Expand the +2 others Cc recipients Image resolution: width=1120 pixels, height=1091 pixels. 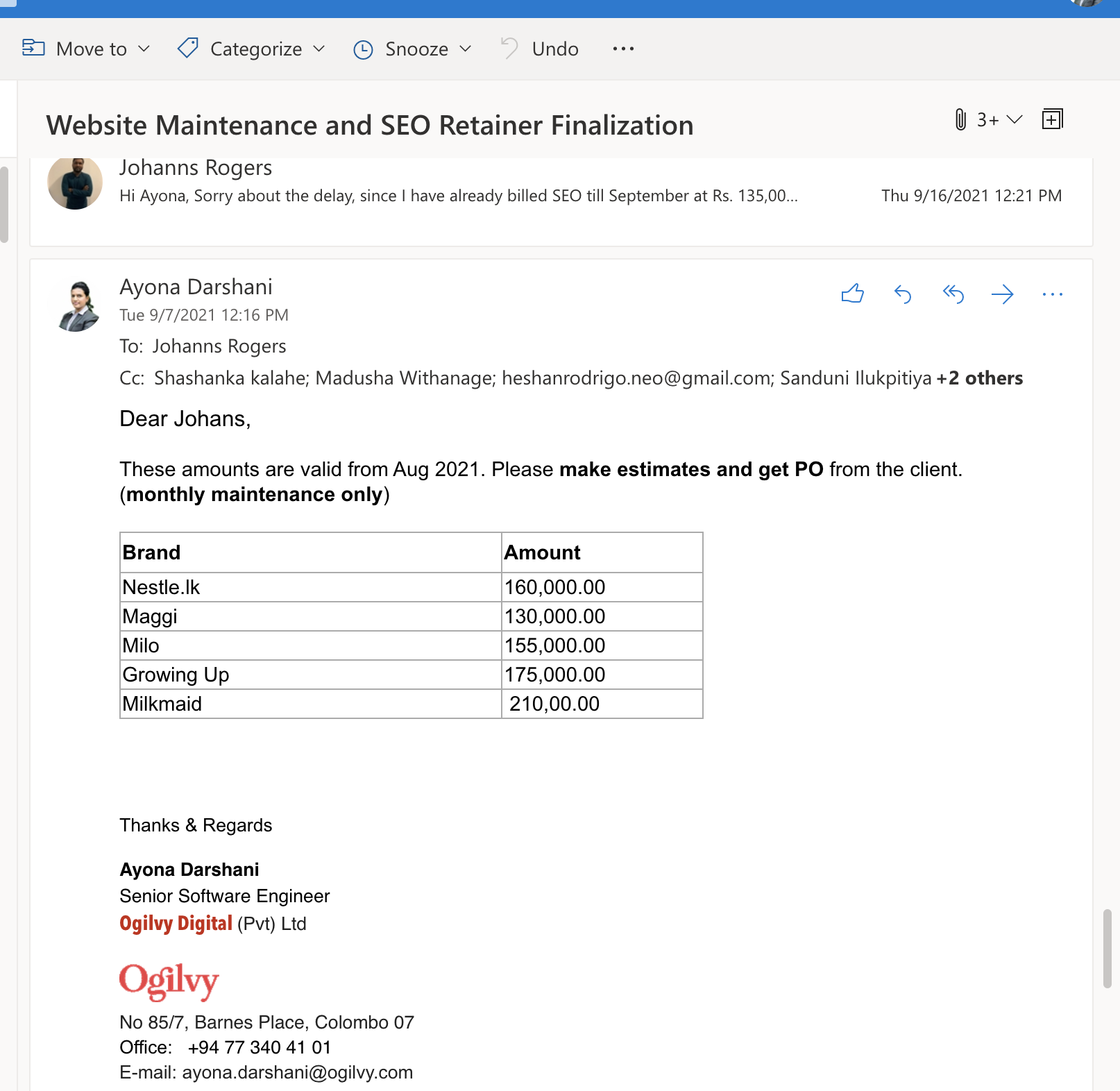pyautogui.click(x=979, y=378)
